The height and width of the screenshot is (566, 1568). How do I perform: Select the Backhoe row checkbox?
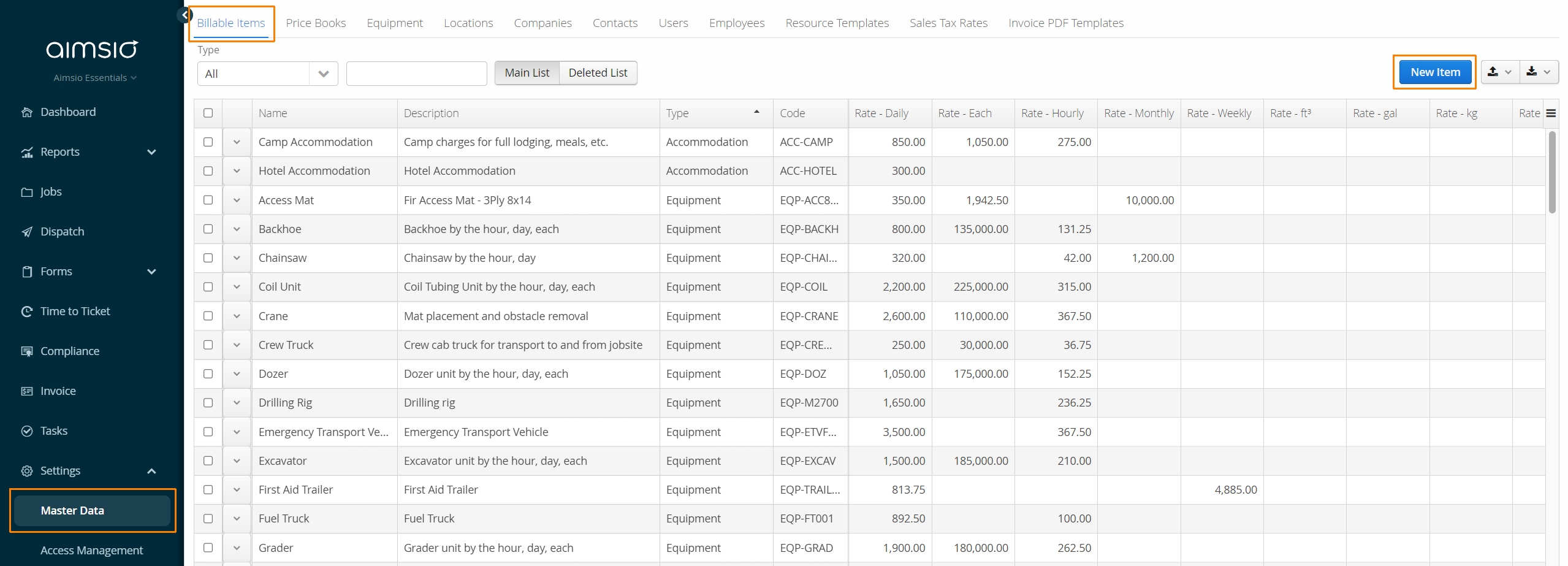[208, 229]
